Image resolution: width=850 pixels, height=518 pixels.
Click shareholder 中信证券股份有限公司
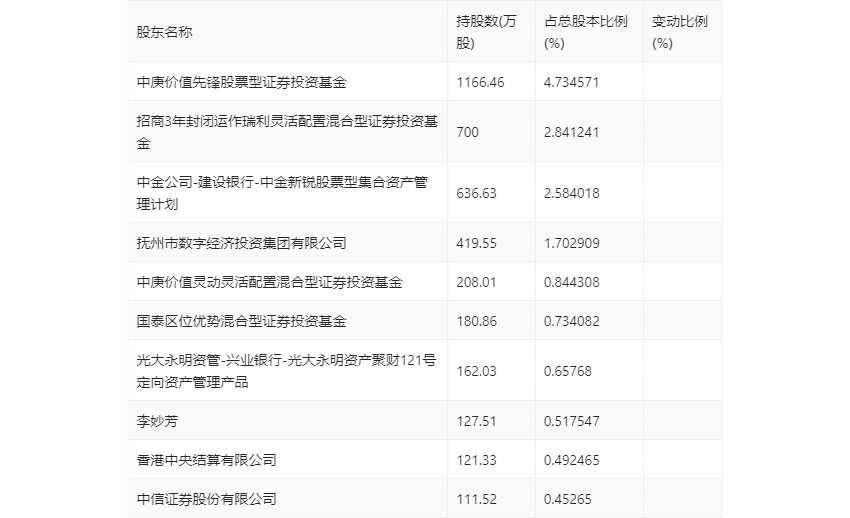pos(207,499)
